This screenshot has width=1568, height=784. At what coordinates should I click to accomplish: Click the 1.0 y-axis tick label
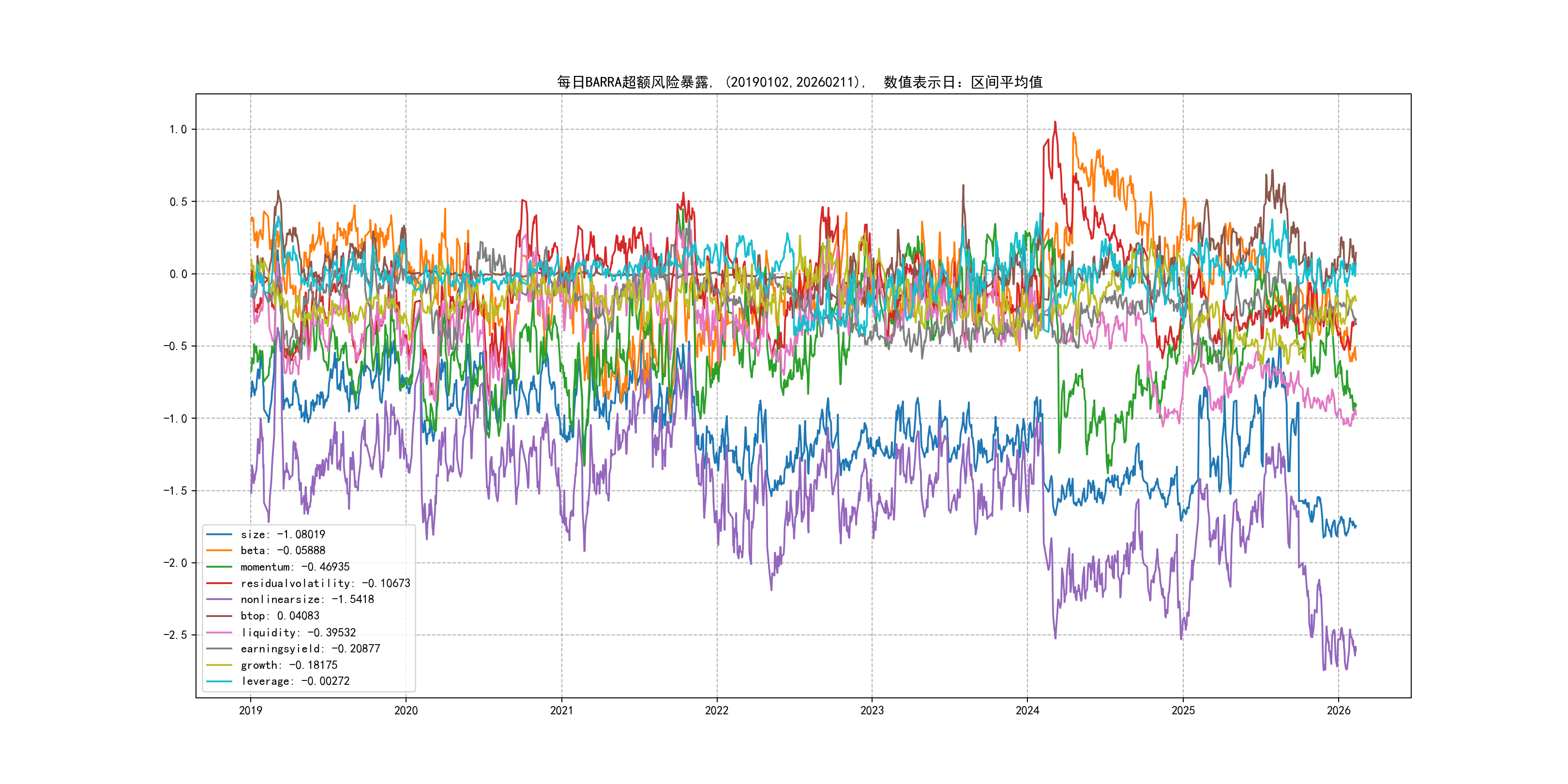178,129
